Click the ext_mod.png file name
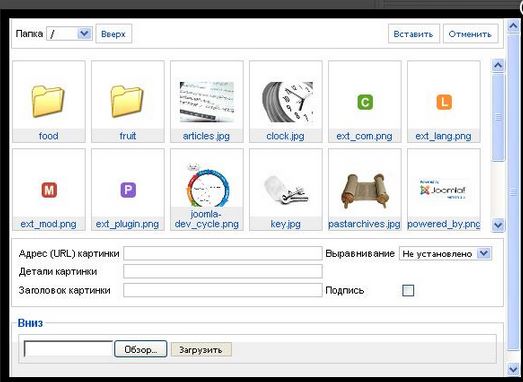523x382 pixels. [48, 224]
